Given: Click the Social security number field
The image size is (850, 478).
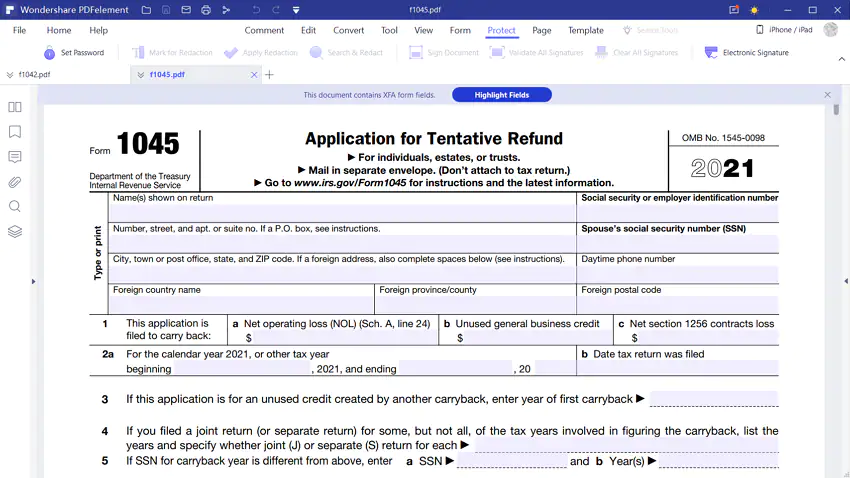Looking at the screenshot, I should click(678, 213).
